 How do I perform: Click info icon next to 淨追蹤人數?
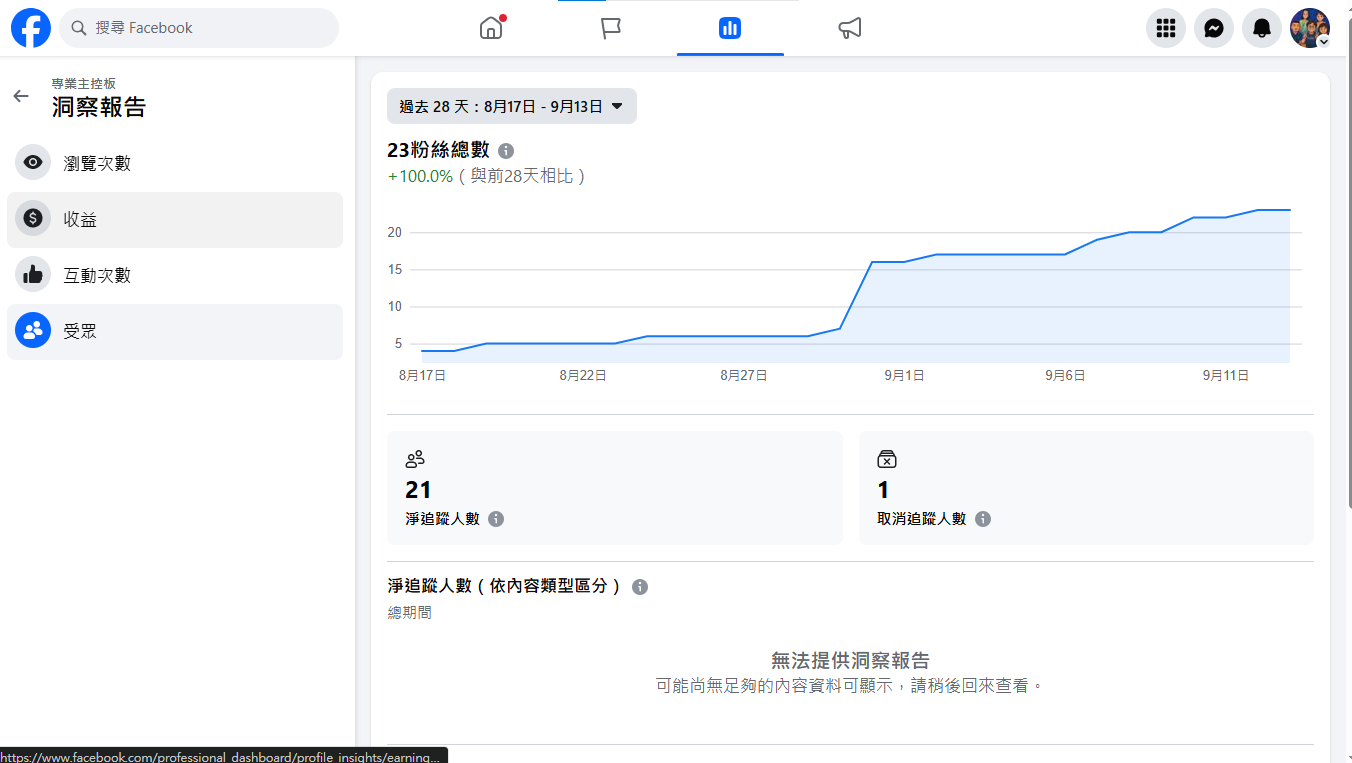point(496,519)
